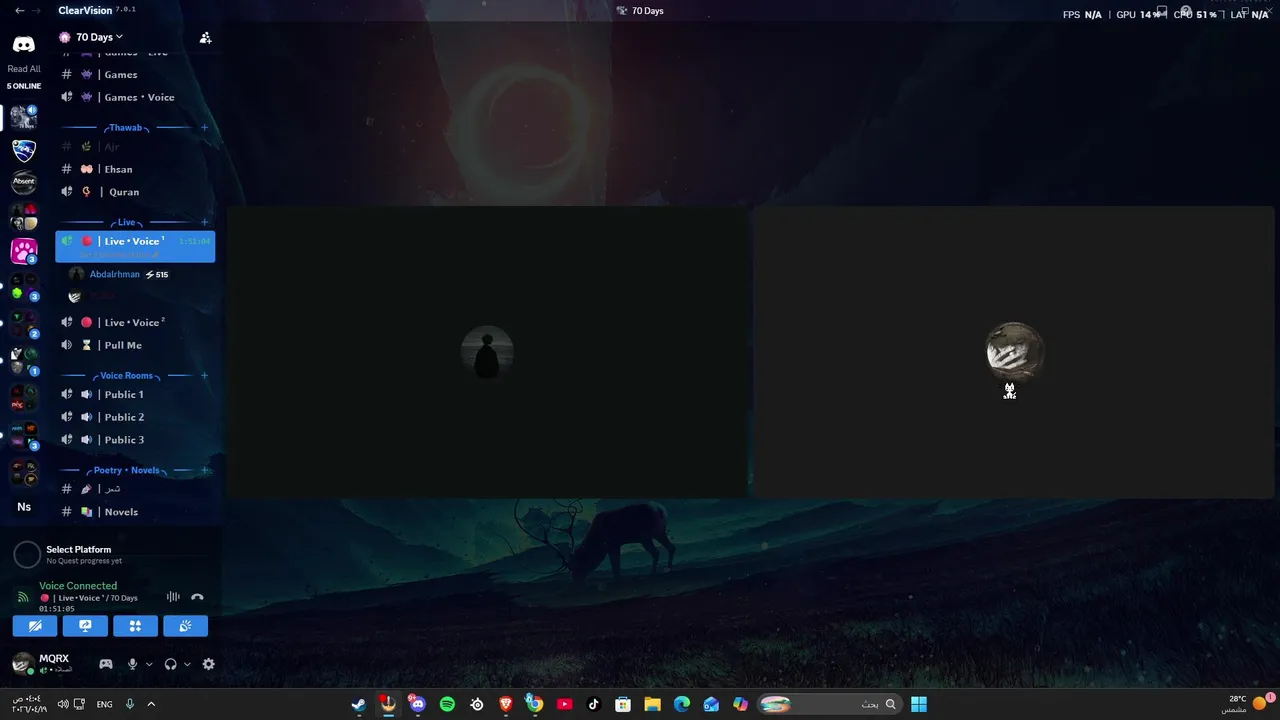Click the left participant video tile avatar
Image resolution: width=1280 pixels, height=720 pixels.
click(x=487, y=352)
